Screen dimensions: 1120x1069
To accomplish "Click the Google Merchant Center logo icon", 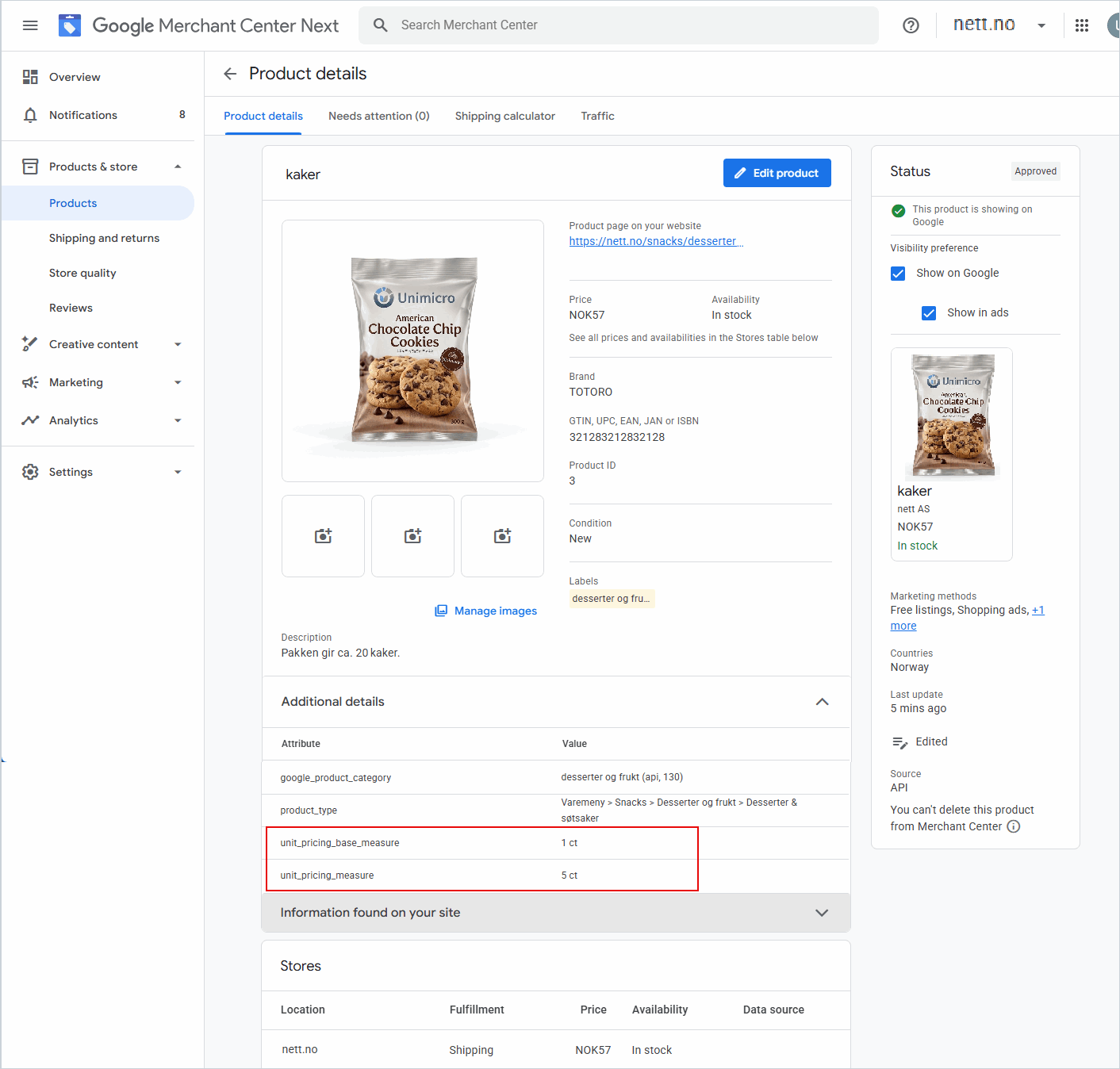I will tap(70, 25).
